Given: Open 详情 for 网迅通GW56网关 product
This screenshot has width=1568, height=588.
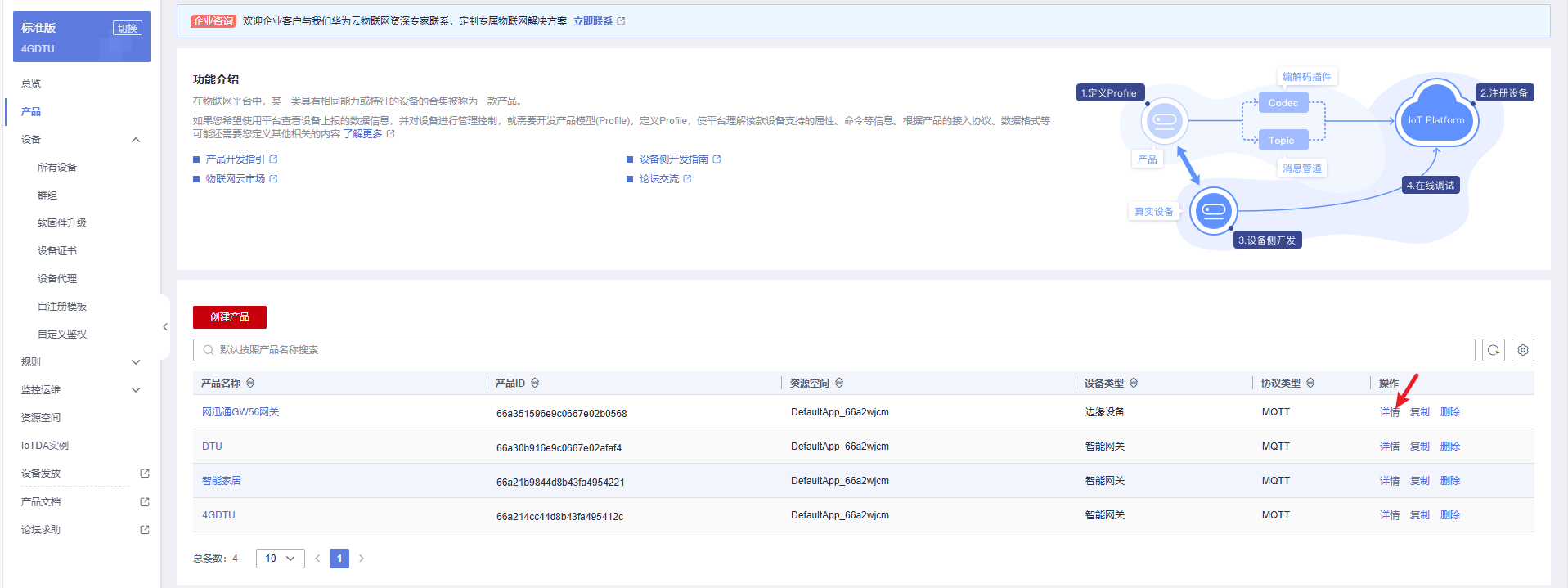Looking at the screenshot, I should pos(1389,412).
